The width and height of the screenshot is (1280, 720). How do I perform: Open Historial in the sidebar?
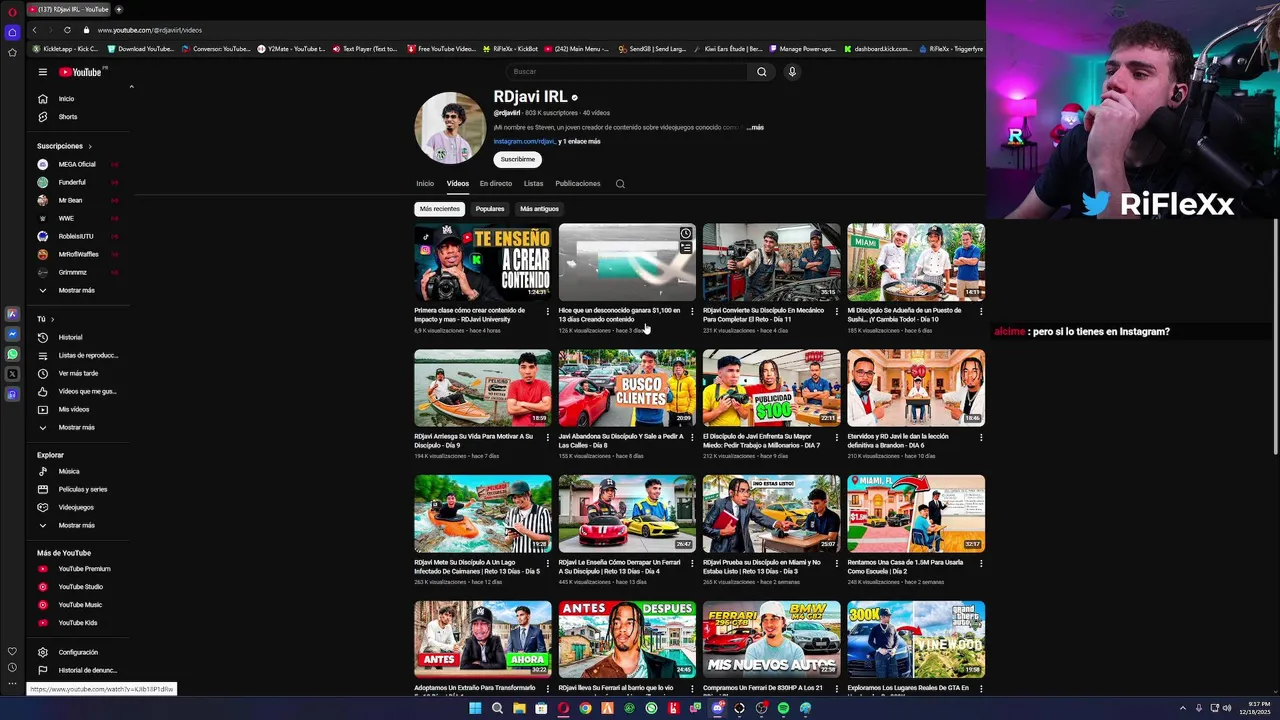tap(70, 338)
